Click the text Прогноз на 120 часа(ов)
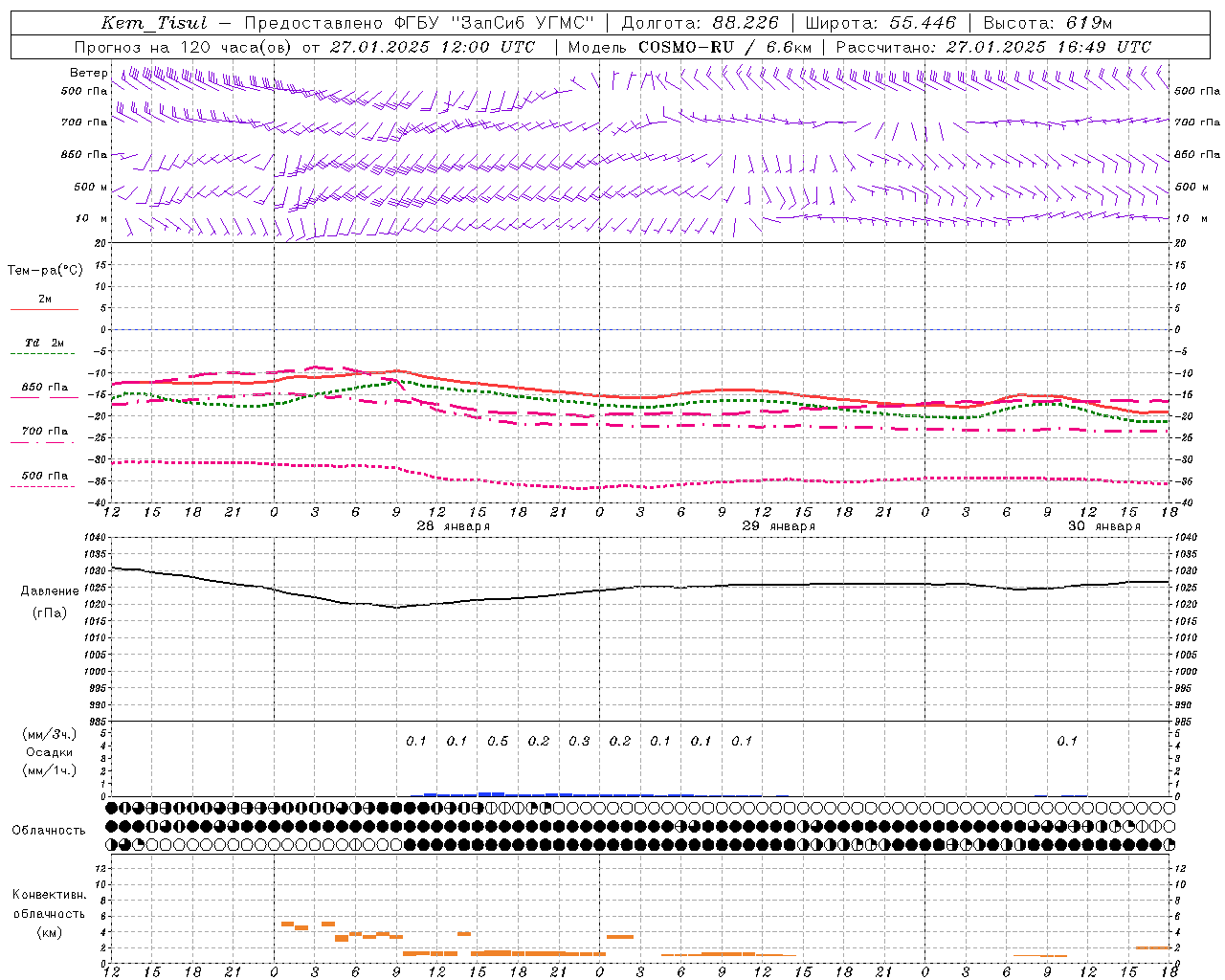The height and width of the screenshot is (980, 1225). tap(184, 47)
